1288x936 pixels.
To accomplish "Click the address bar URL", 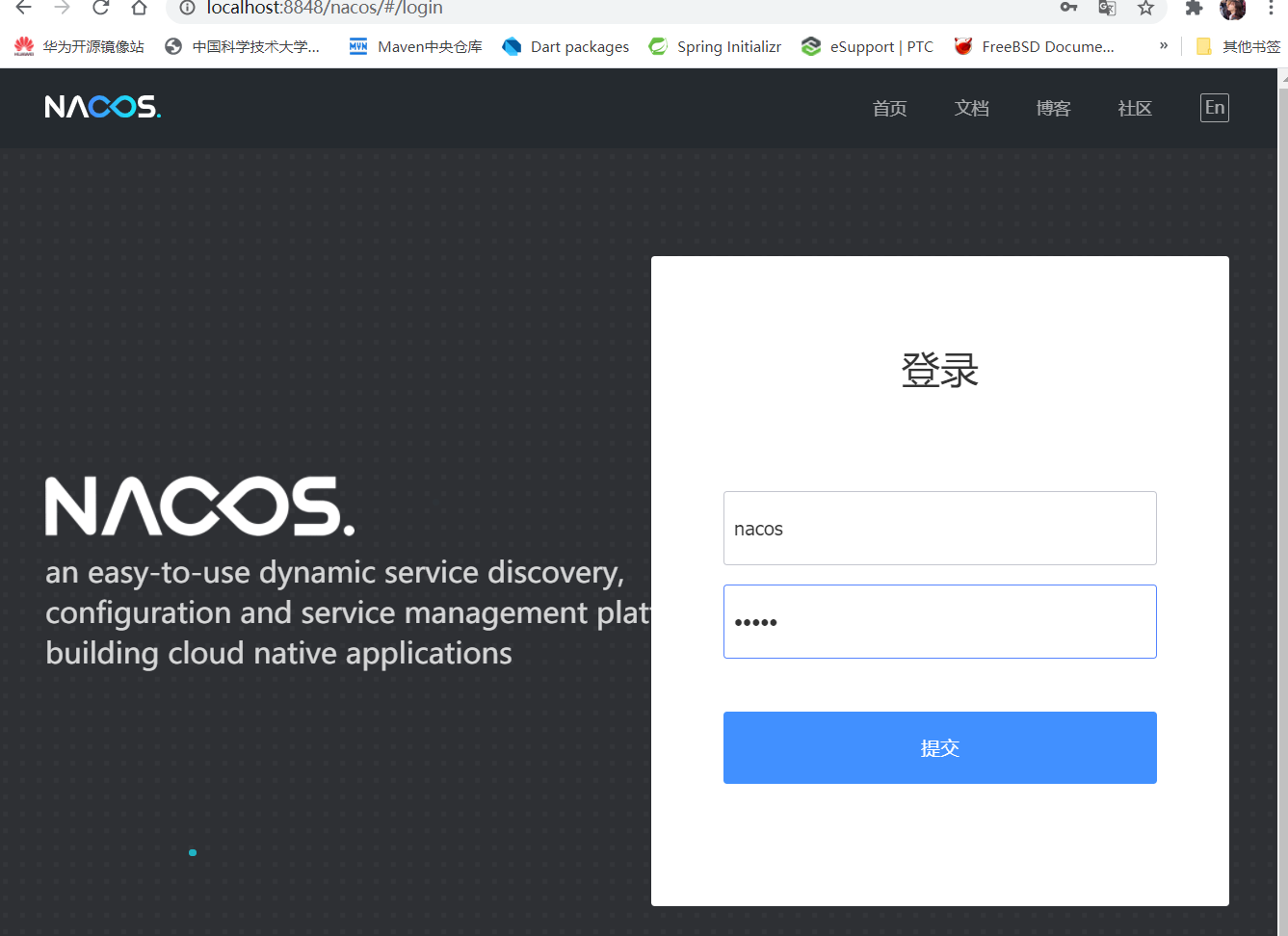I will coord(325,8).
